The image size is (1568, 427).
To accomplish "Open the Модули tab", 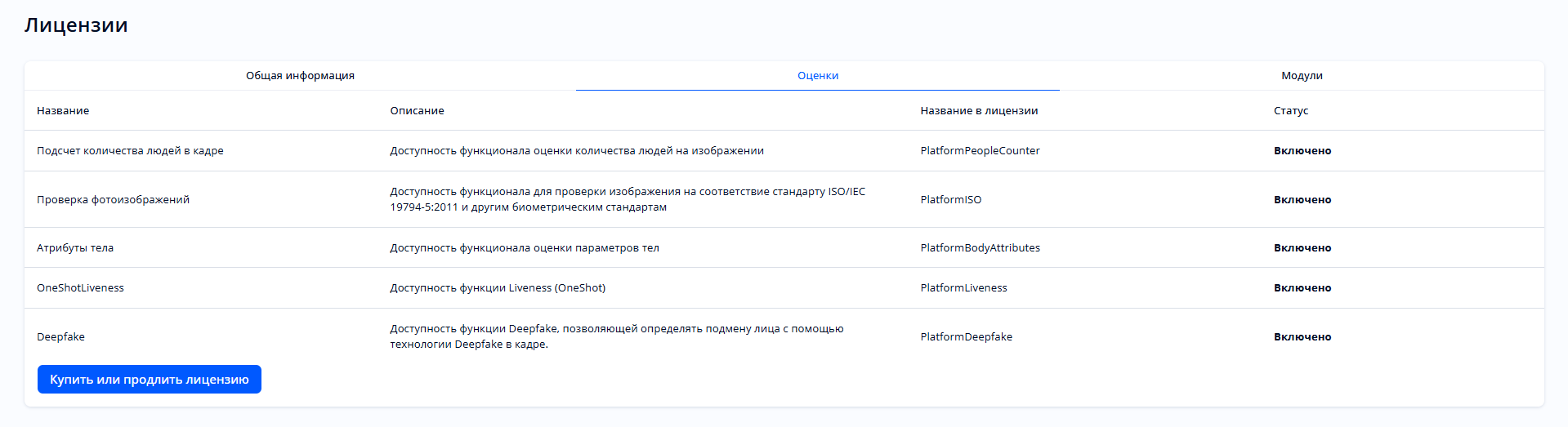I will tap(1301, 76).
